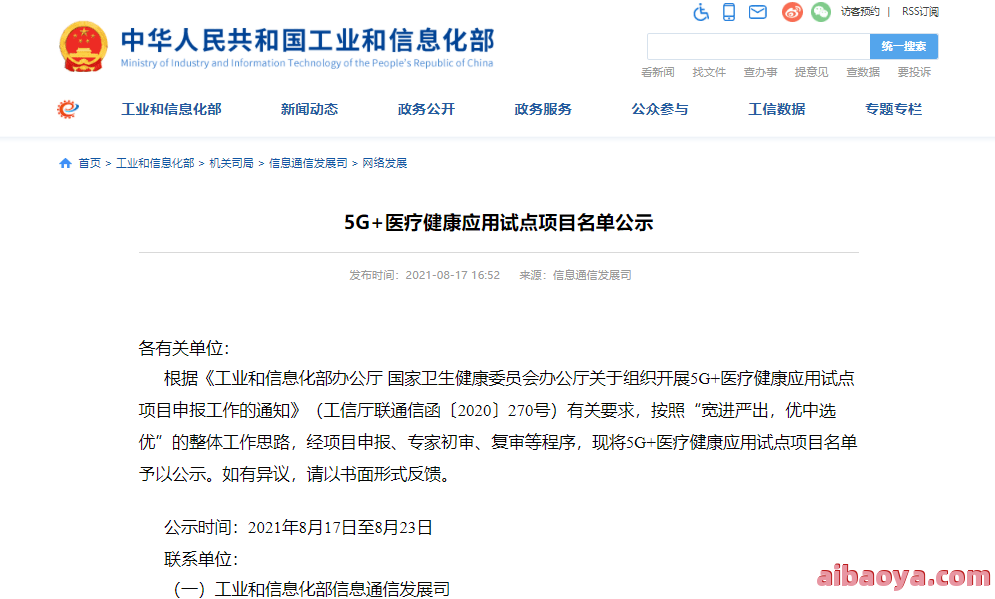Go to 首页 in the breadcrumb
The width and height of the screenshot is (995, 599).
pyautogui.click(x=89, y=163)
